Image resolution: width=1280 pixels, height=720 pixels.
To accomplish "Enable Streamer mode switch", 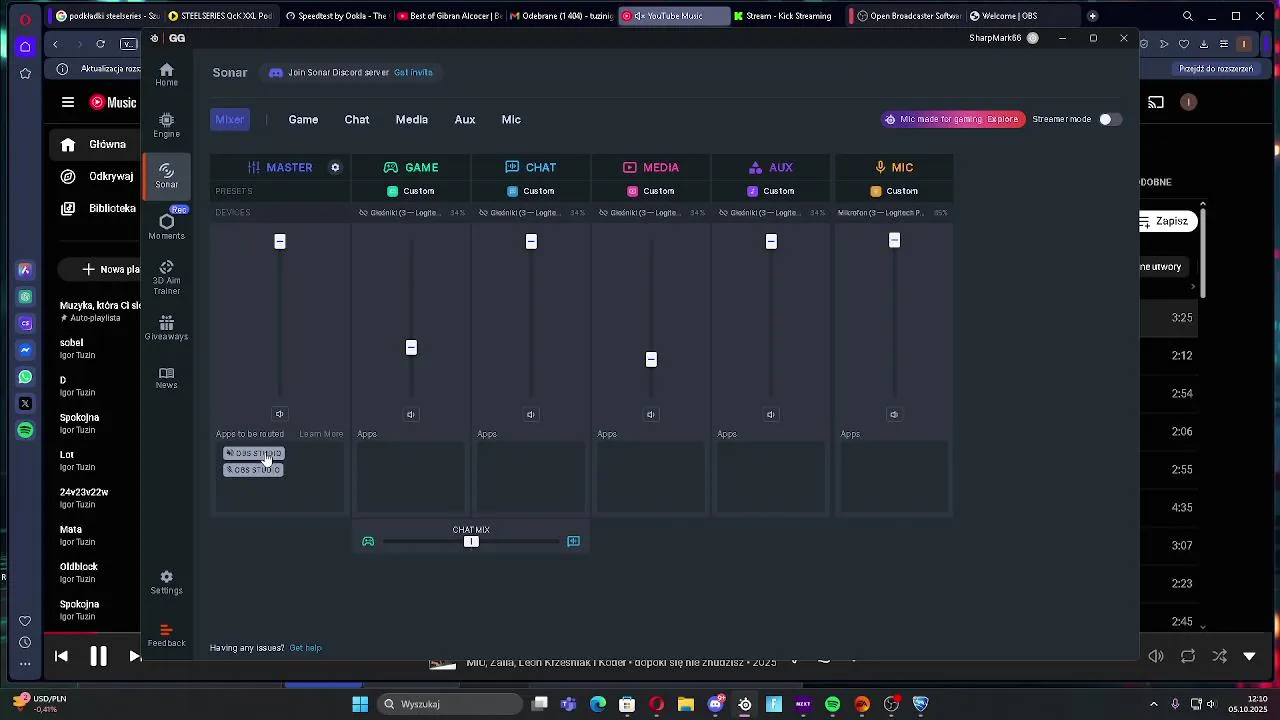I will point(1109,119).
